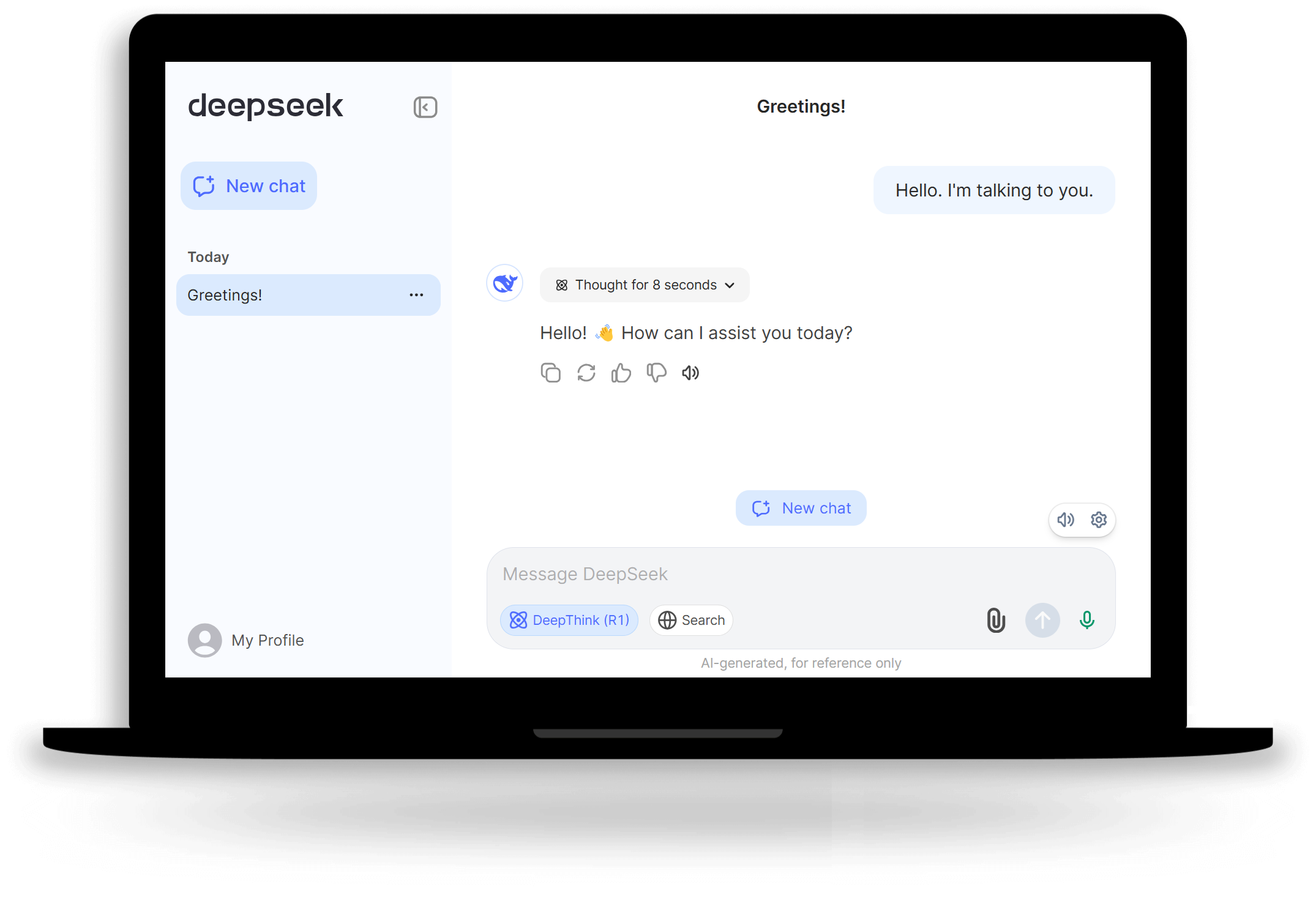Click the New chat button in main area
The image size is (1316, 918).
[800, 507]
